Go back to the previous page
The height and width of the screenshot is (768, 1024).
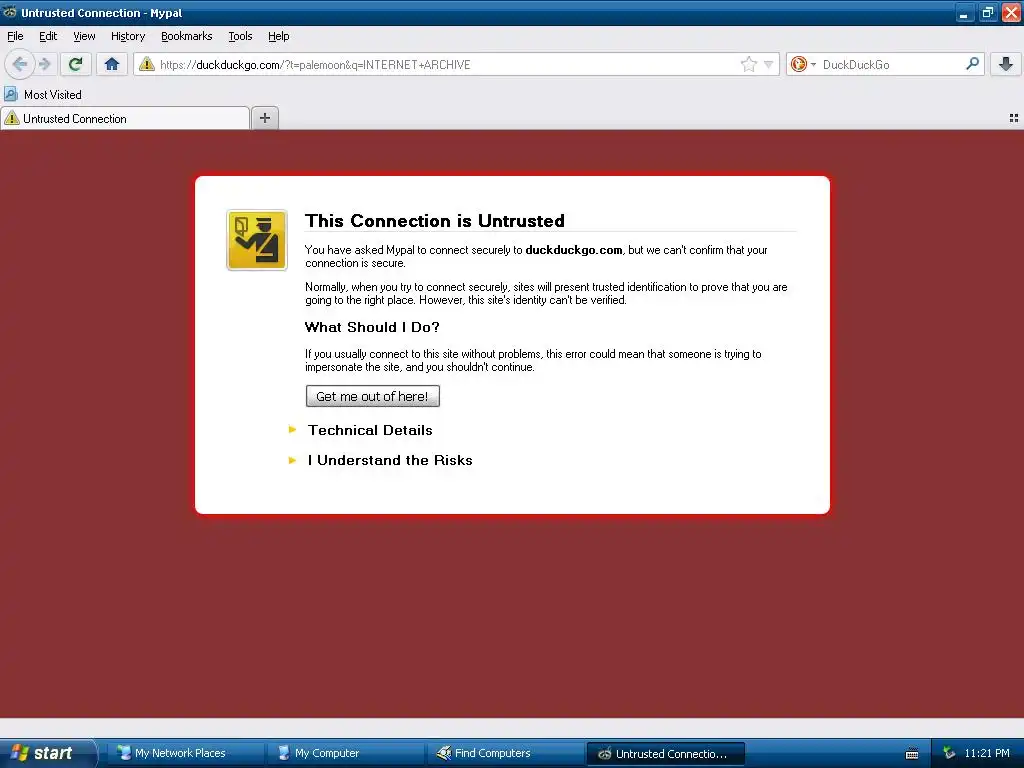point(20,64)
